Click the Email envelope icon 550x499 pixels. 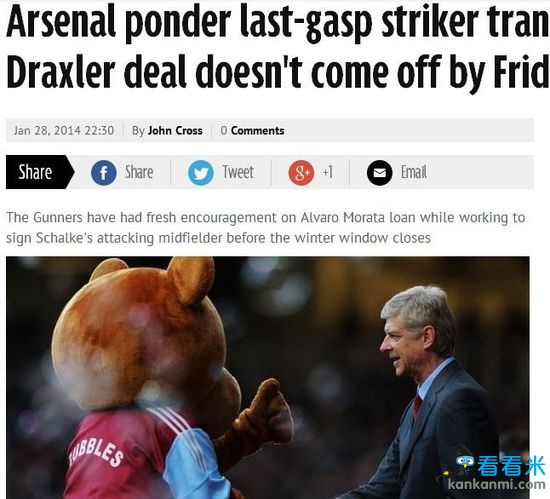[380, 173]
